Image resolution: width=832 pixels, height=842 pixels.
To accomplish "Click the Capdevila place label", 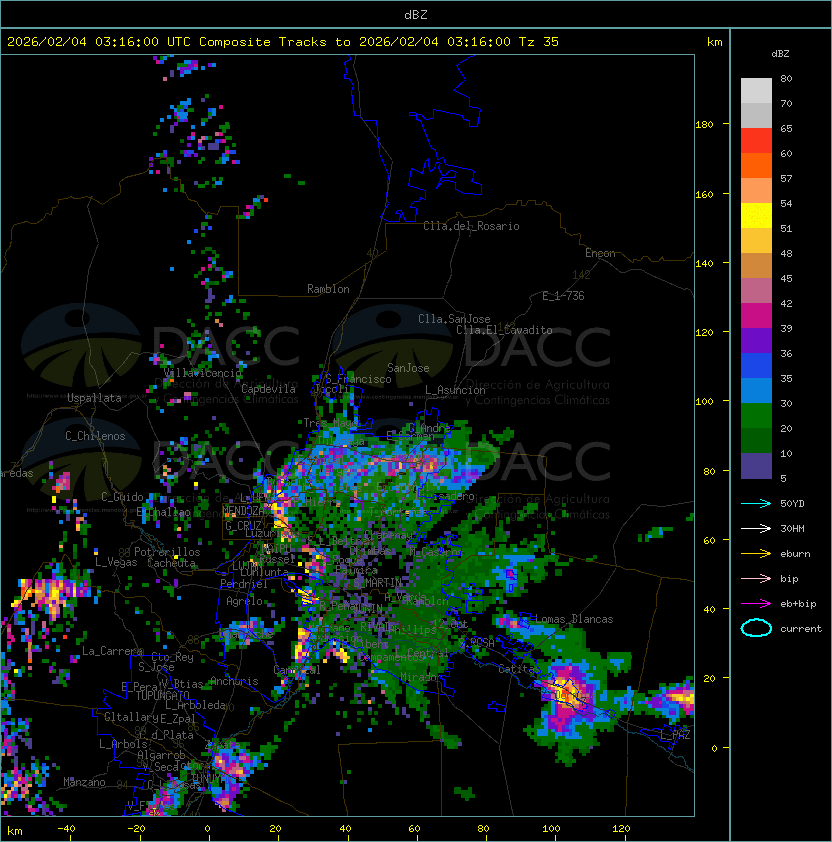I will (x=269, y=389).
